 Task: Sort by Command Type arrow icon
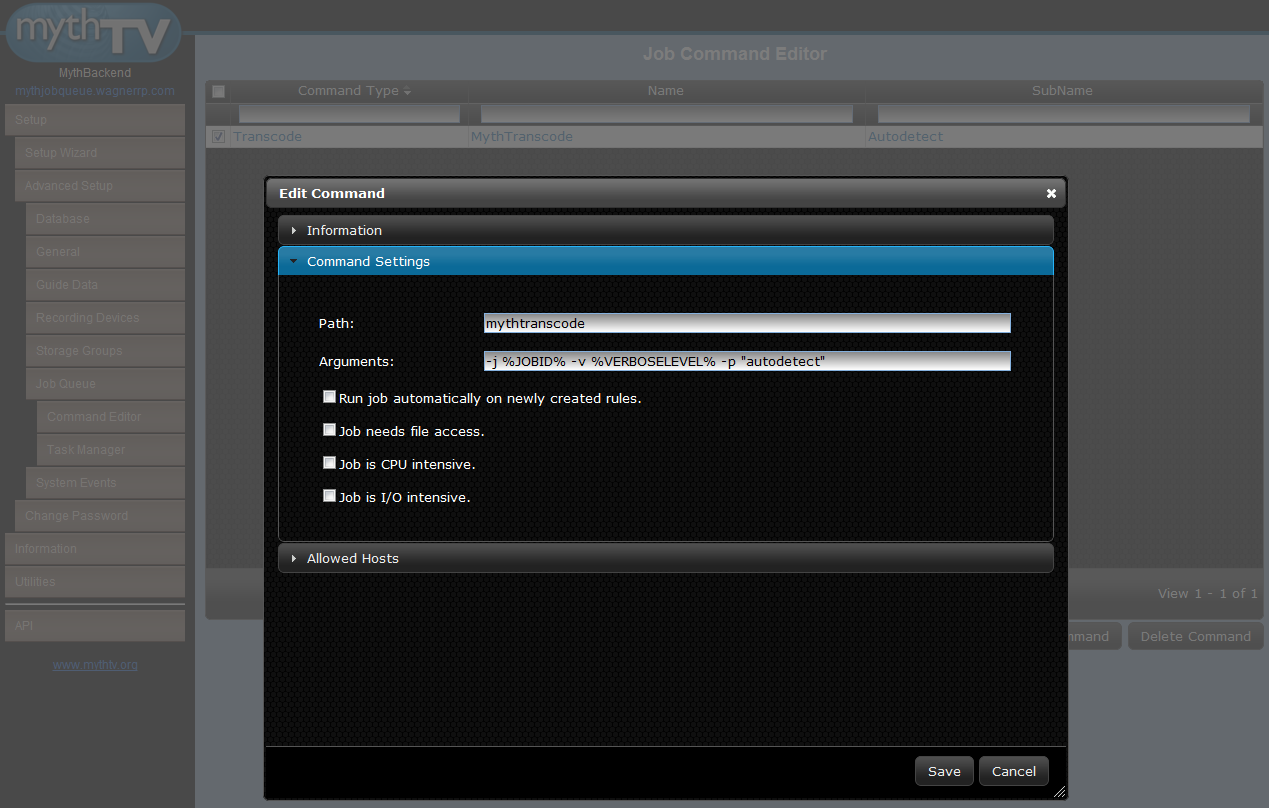pyautogui.click(x=408, y=92)
